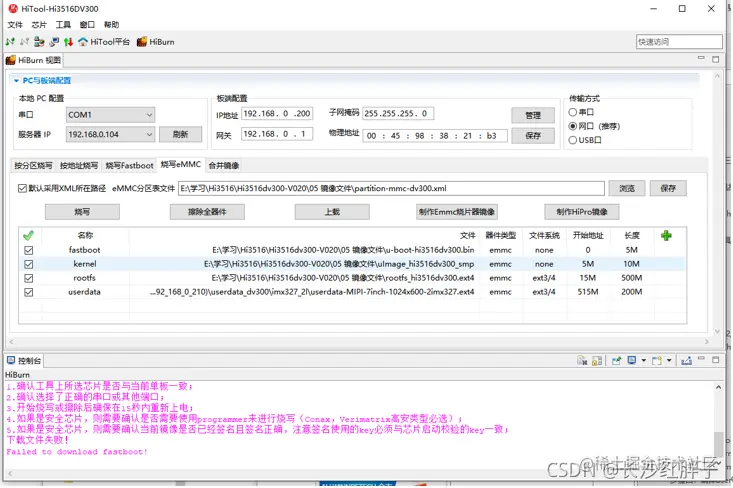The width and height of the screenshot is (733, 488).
Task: Minimize the HiBurn view panel
Action: coord(701,58)
